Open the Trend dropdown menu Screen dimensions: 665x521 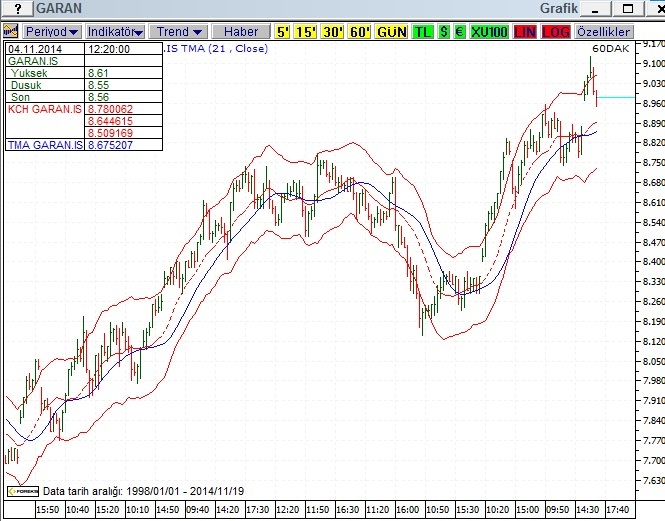pos(179,32)
